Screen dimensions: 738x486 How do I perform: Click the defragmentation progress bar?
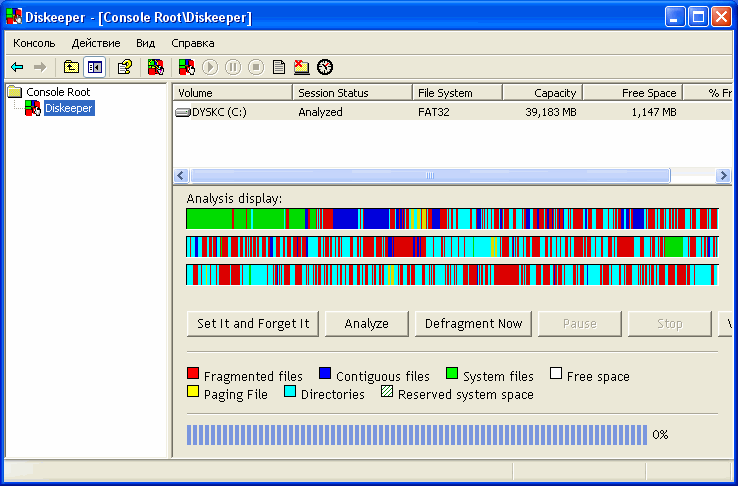pos(417,435)
